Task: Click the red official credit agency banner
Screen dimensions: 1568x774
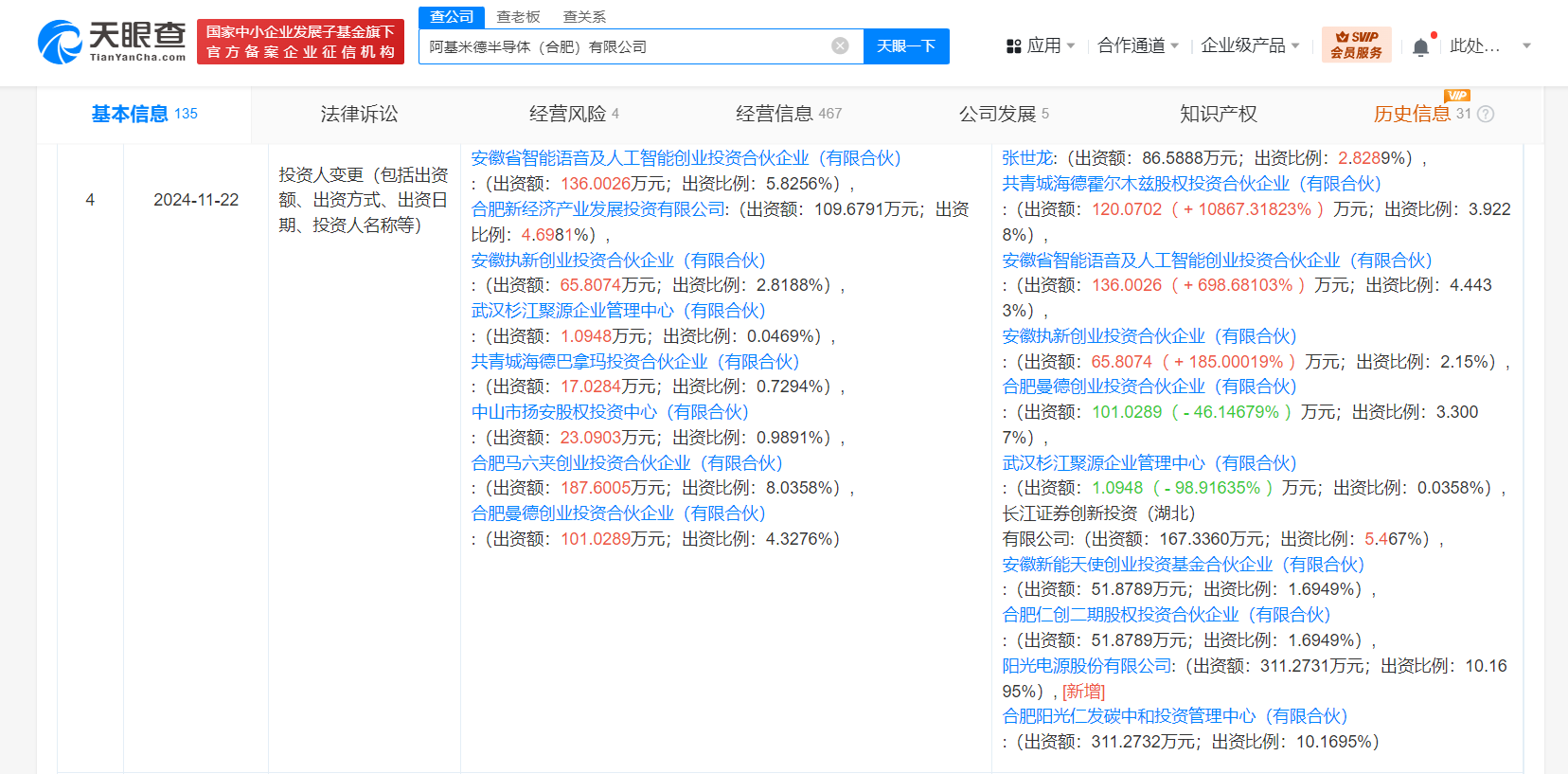Action: 300,43
